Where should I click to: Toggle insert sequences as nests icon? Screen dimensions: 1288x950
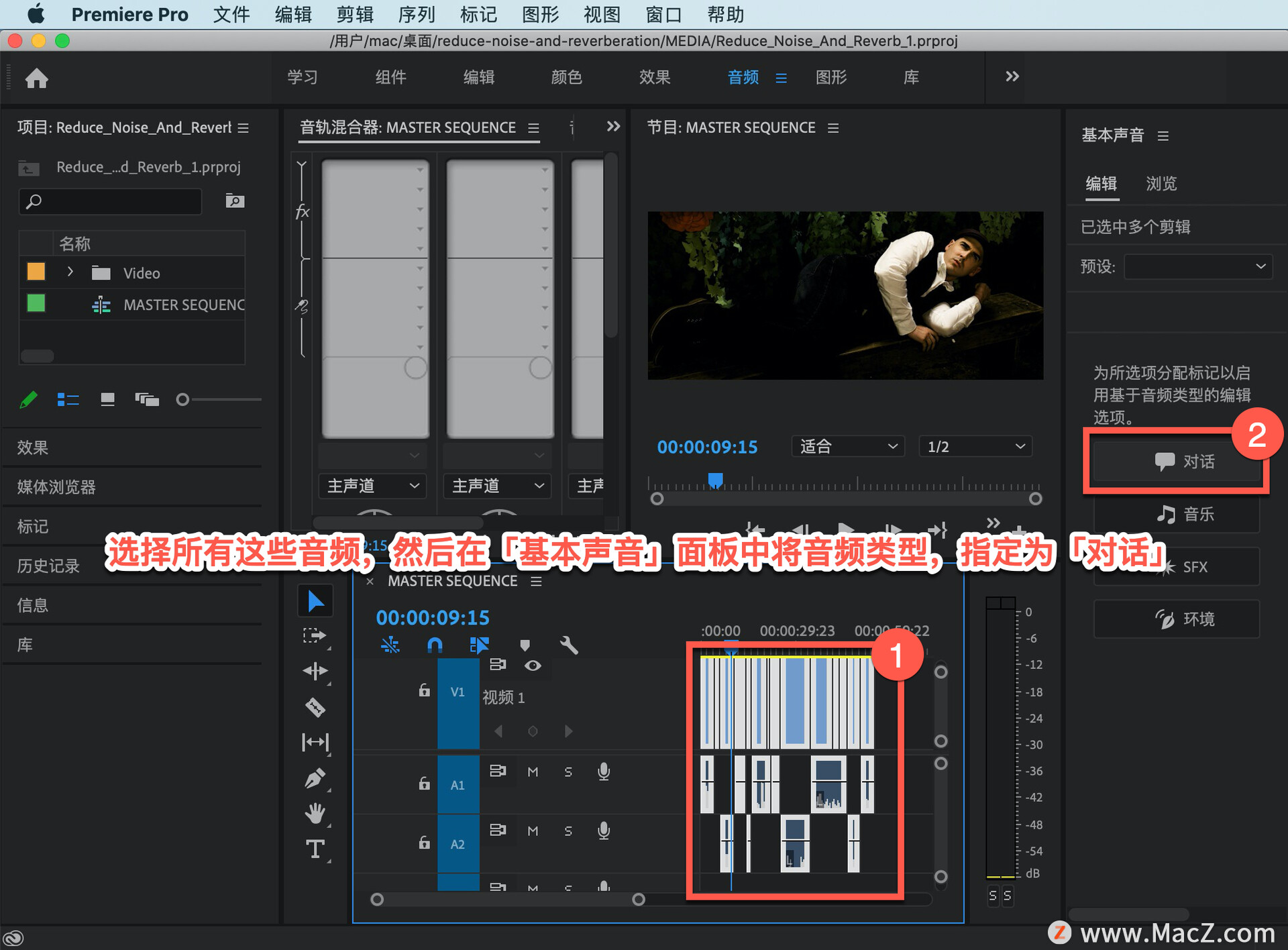390,645
